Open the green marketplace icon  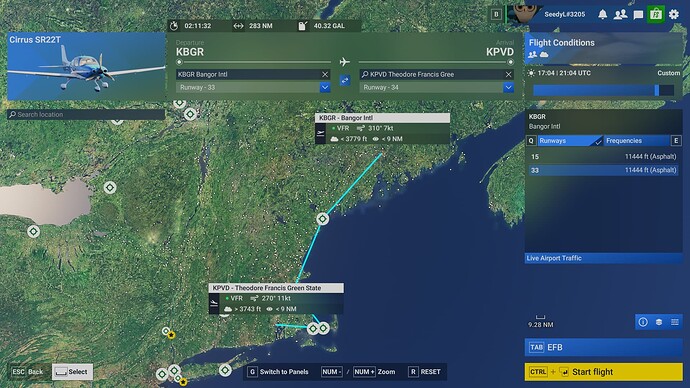click(x=656, y=14)
